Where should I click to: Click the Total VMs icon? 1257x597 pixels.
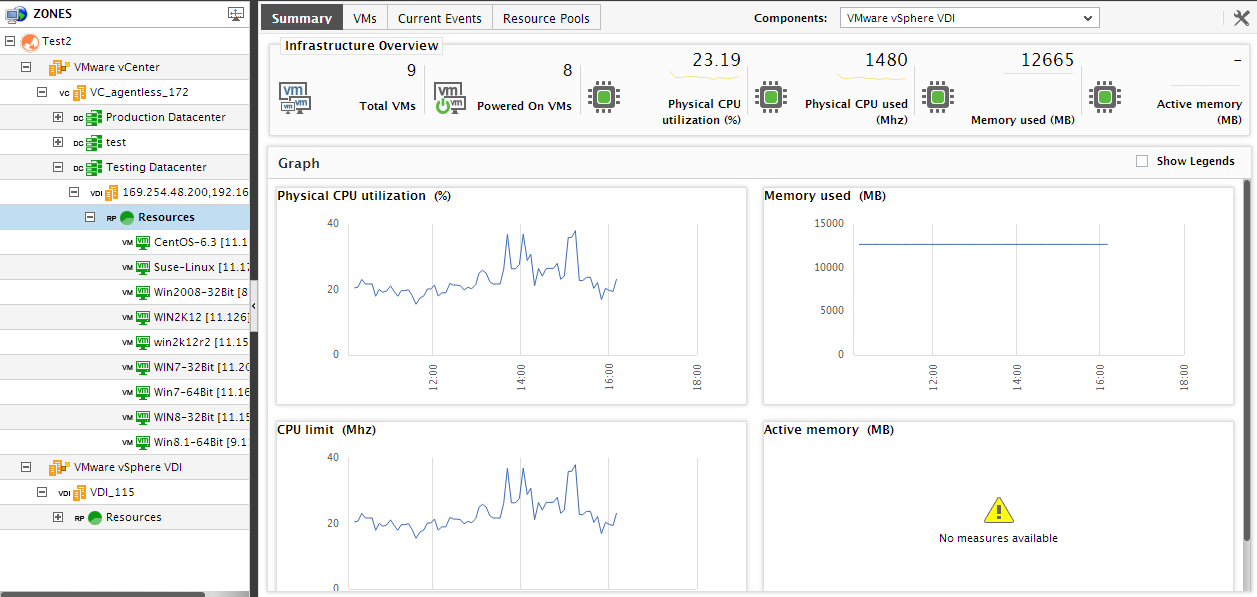point(295,97)
